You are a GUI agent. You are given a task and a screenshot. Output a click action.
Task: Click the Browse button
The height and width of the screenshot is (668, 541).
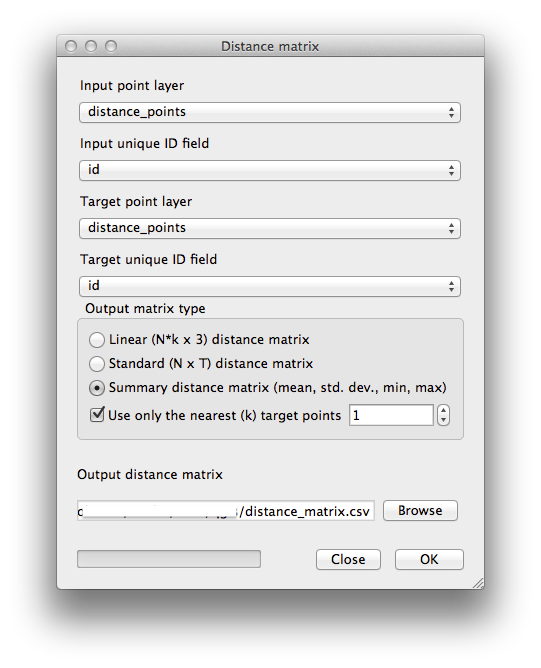420,510
